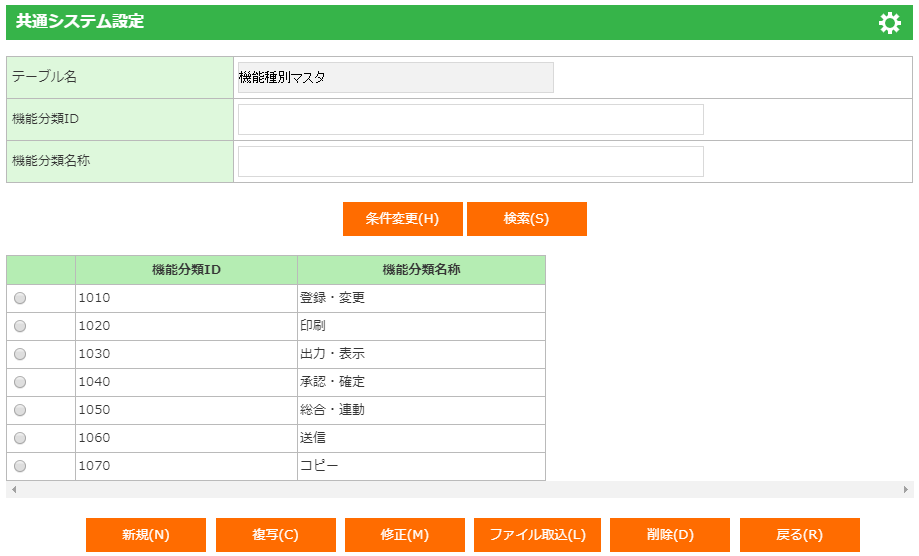Select the radio button for row 1060
This screenshot has width=919, height=556.
[20, 438]
